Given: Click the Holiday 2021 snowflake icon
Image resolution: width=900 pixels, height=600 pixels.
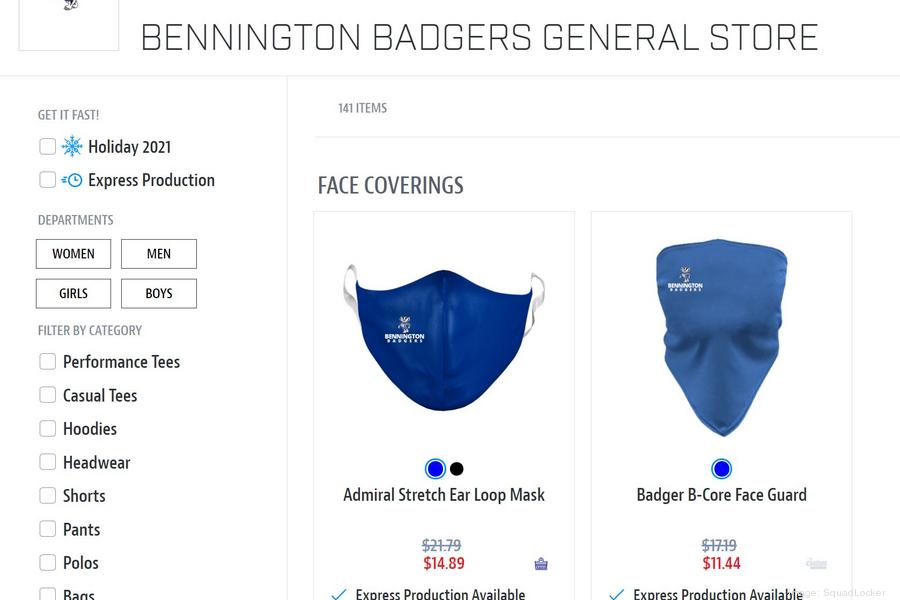Looking at the screenshot, I should [72, 146].
